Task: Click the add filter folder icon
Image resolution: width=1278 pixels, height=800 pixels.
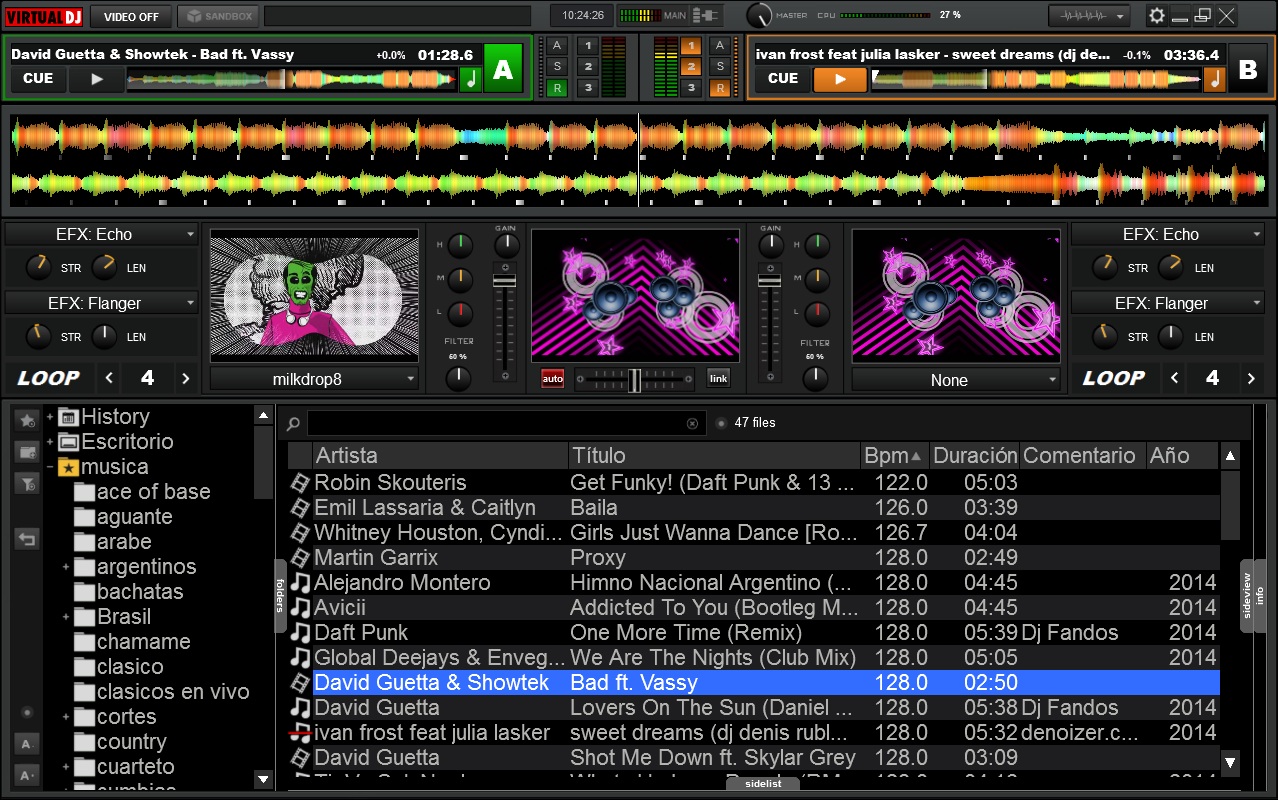Action: pos(27,483)
